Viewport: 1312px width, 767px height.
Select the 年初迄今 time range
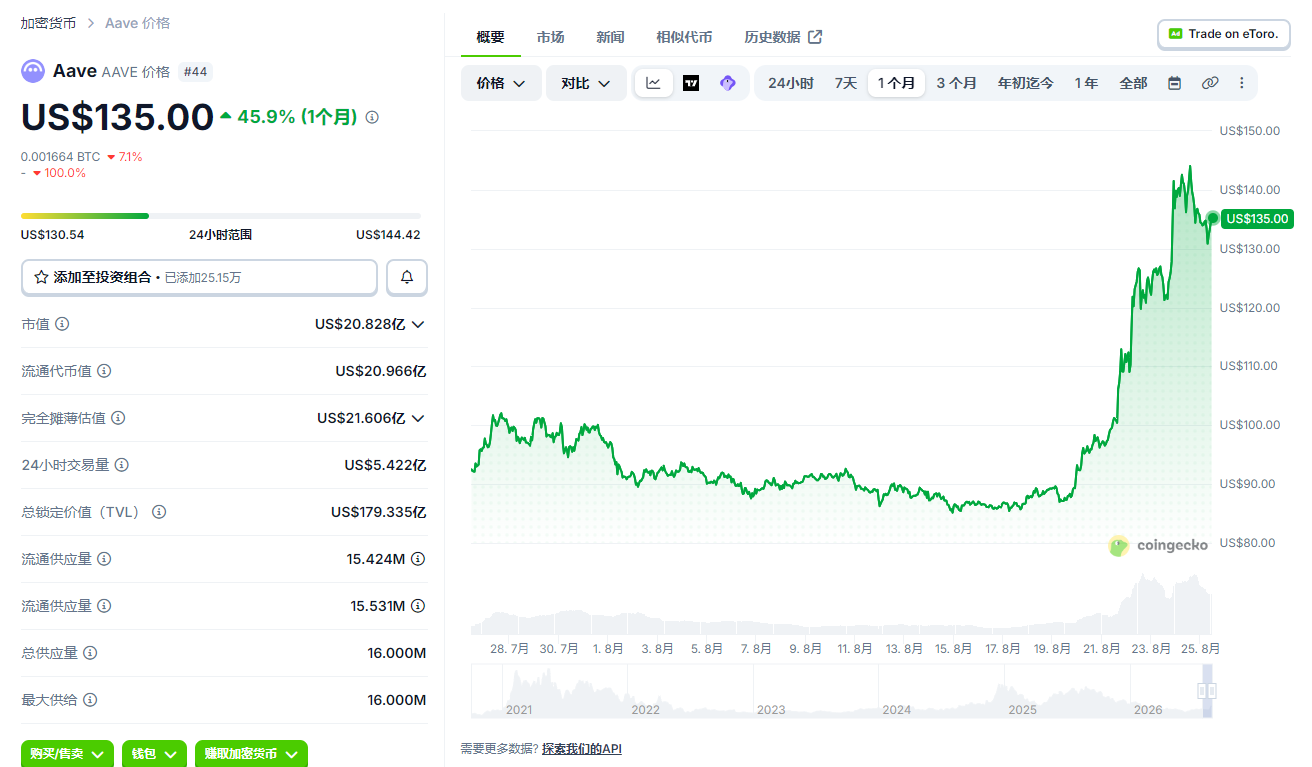1026,83
